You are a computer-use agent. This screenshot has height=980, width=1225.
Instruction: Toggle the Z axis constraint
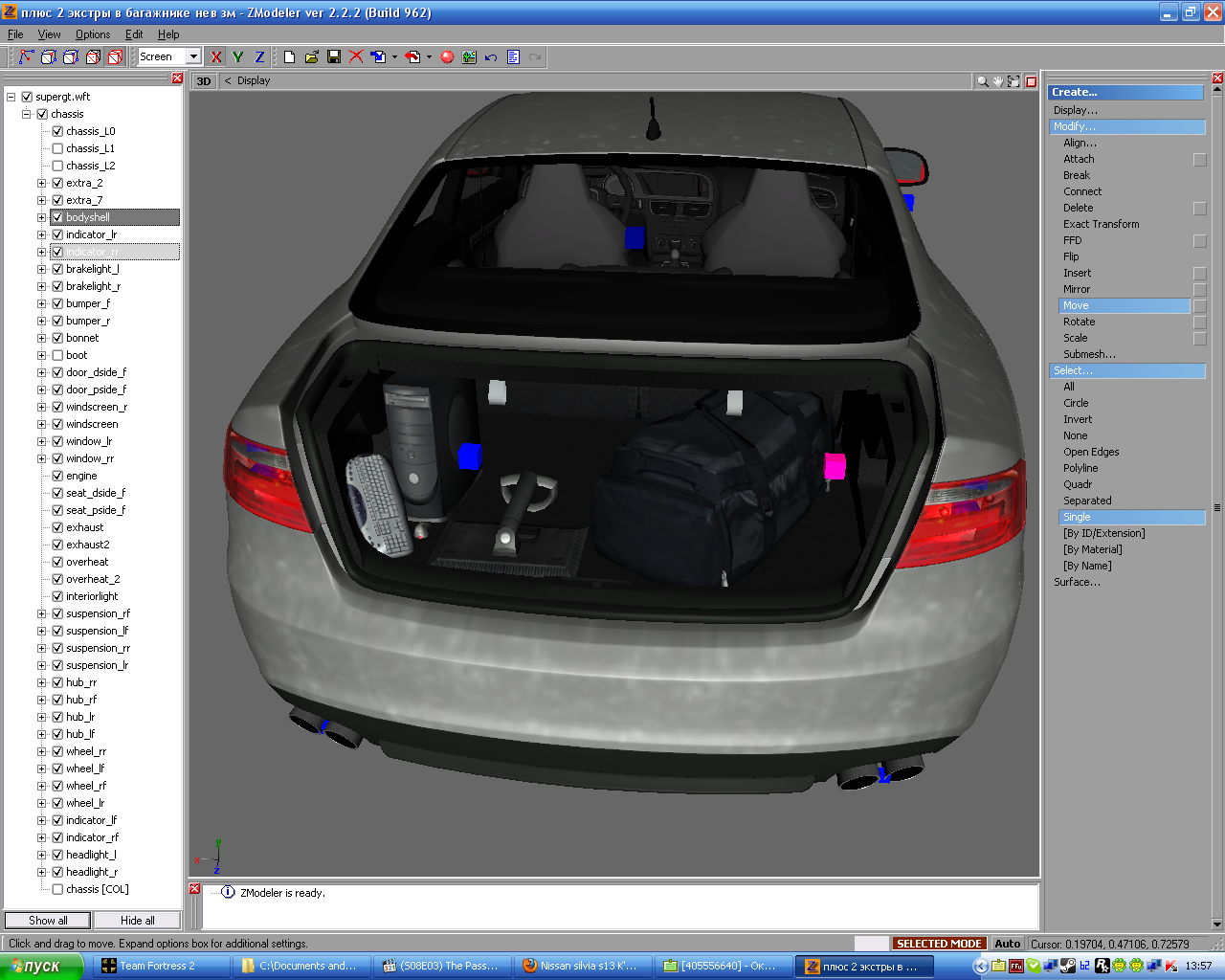click(x=259, y=57)
